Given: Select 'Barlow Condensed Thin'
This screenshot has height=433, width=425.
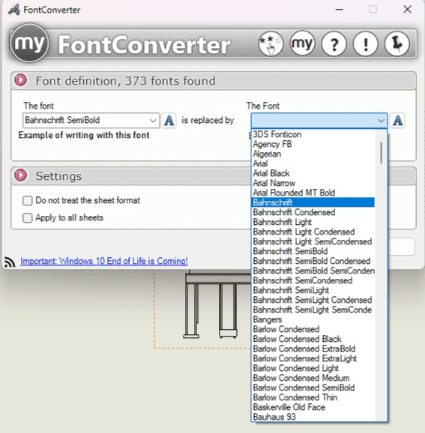Looking at the screenshot, I should coord(313,397).
